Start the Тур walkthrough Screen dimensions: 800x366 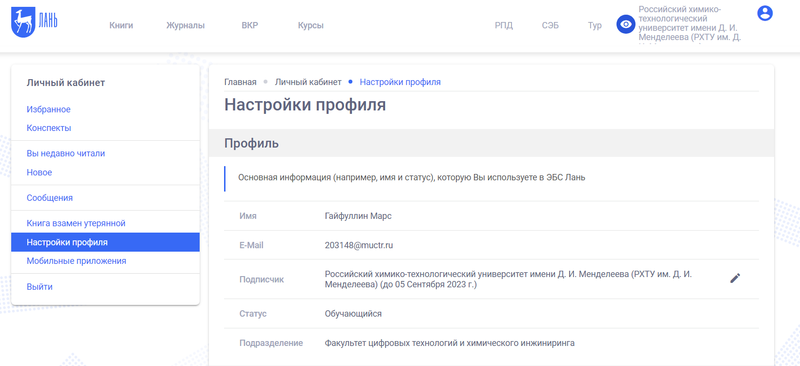tap(594, 26)
